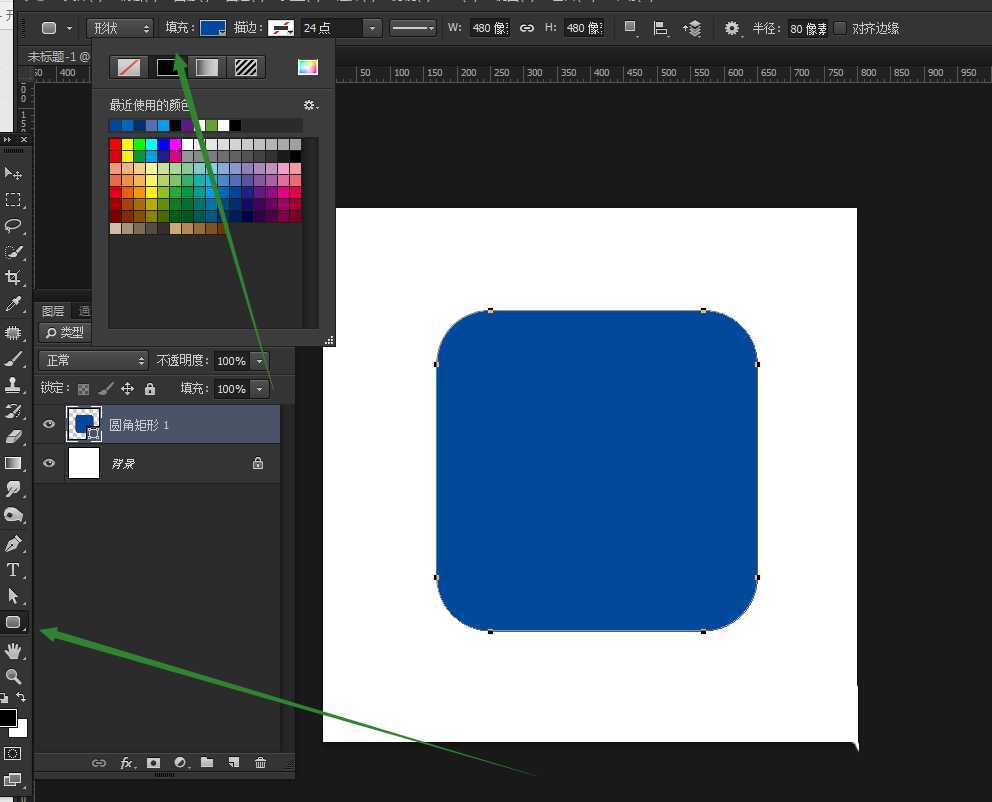This screenshot has height=802, width=992.
Task: Open the 形状 tool mode dropdown
Action: tap(119, 28)
